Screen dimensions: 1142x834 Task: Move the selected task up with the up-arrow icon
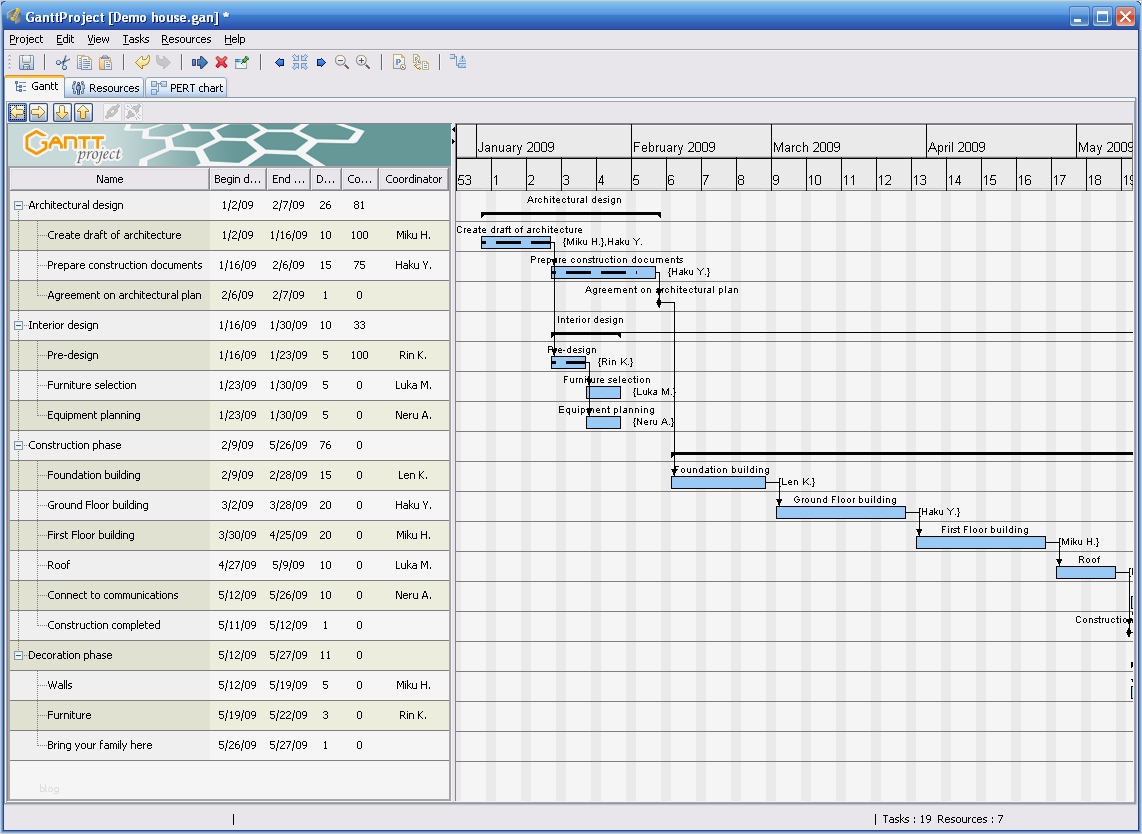click(x=82, y=112)
